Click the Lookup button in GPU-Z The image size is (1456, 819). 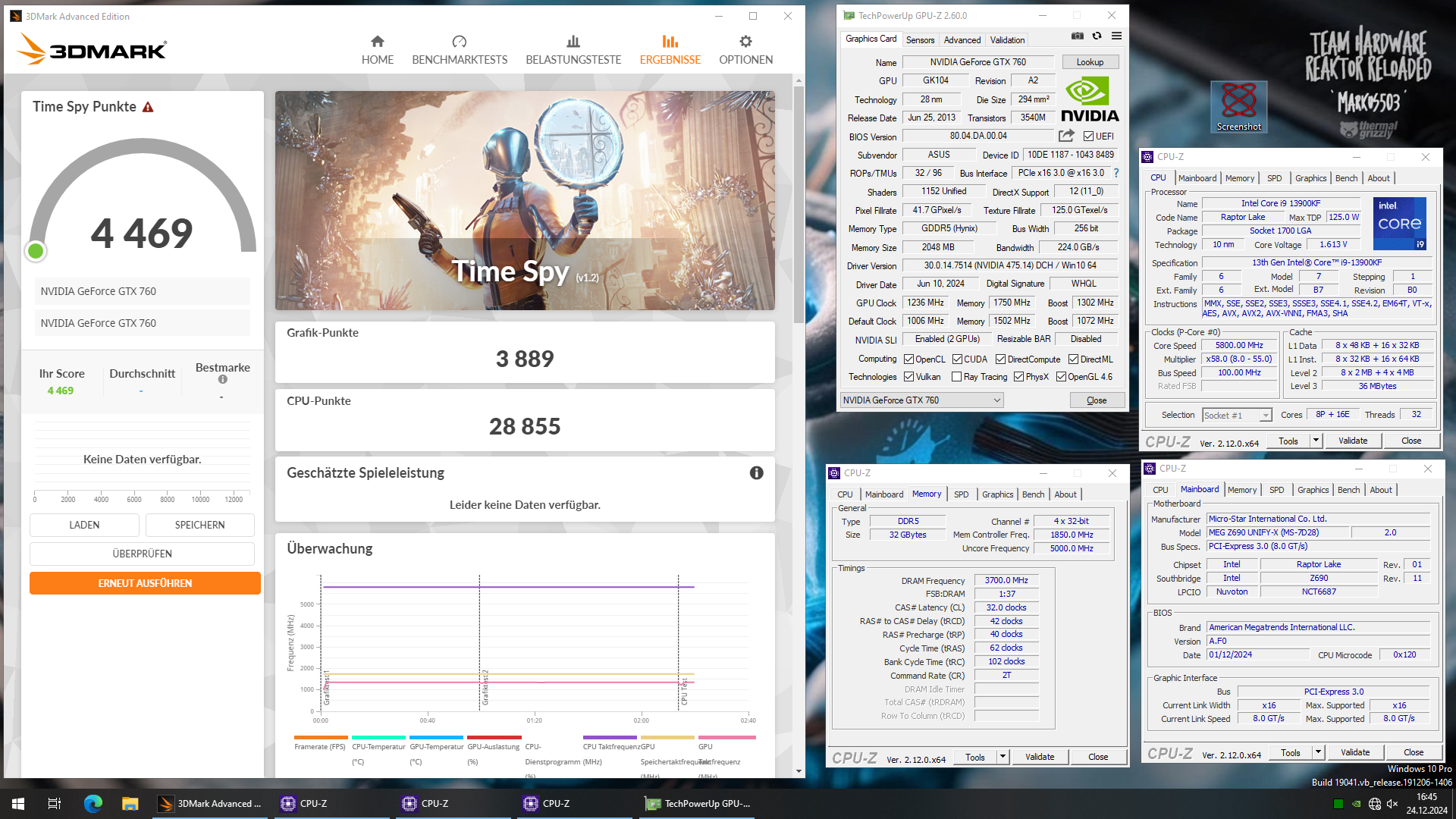(x=1090, y=62)
